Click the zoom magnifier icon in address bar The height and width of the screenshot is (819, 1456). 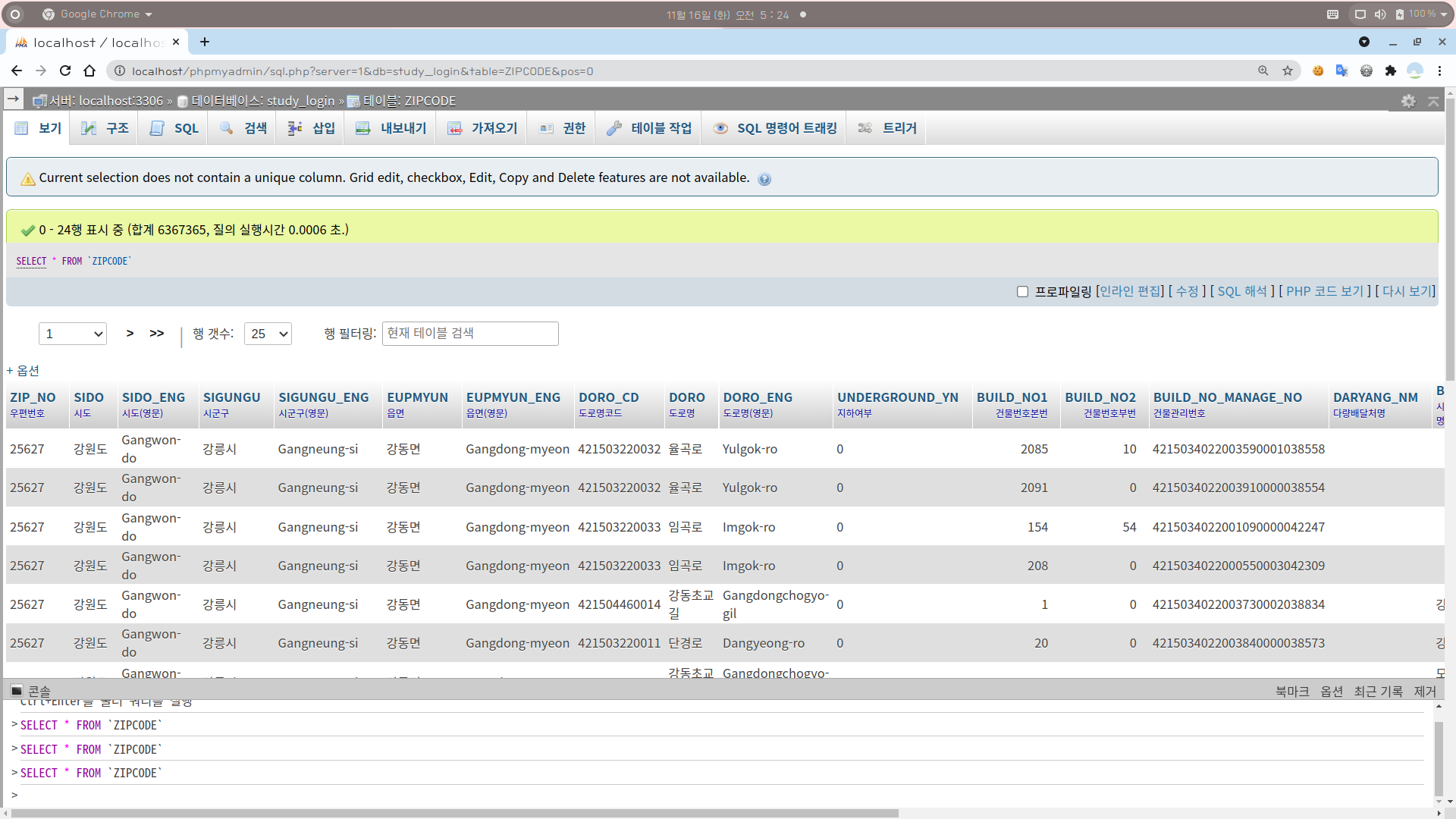(1263, 71)
